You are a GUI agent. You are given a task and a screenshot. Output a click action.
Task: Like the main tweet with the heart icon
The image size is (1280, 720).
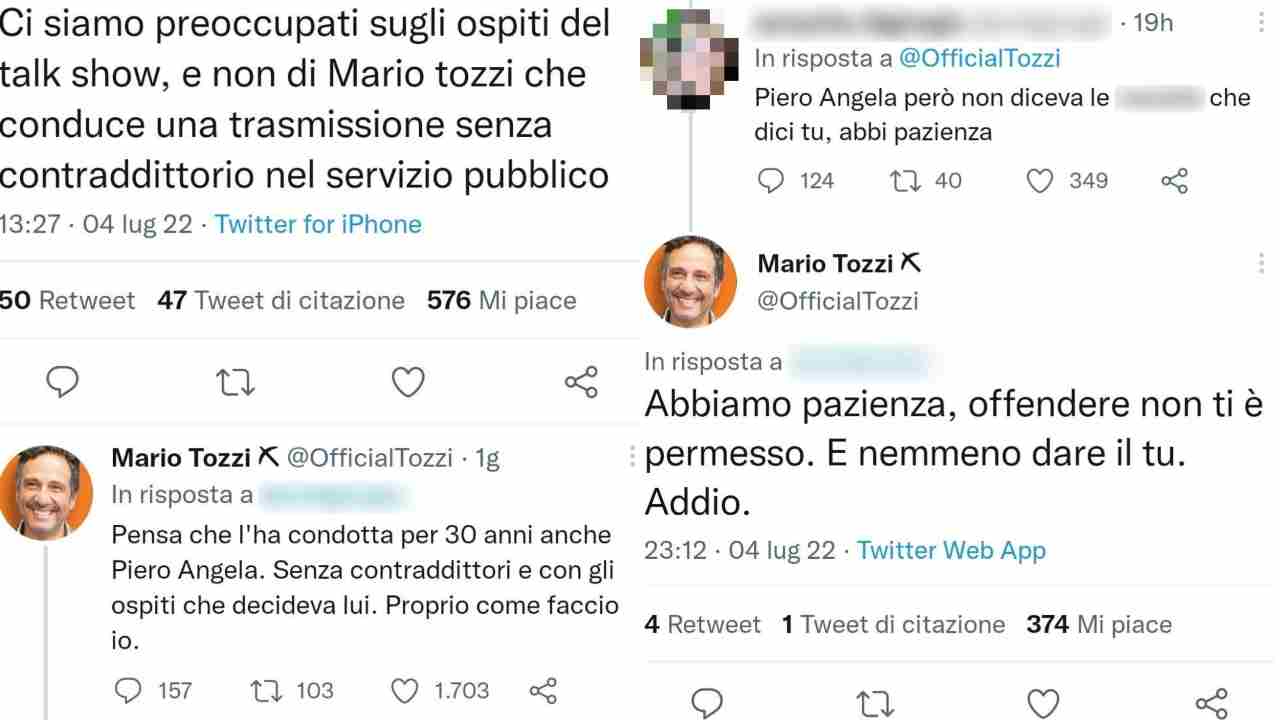click(406, 383)
